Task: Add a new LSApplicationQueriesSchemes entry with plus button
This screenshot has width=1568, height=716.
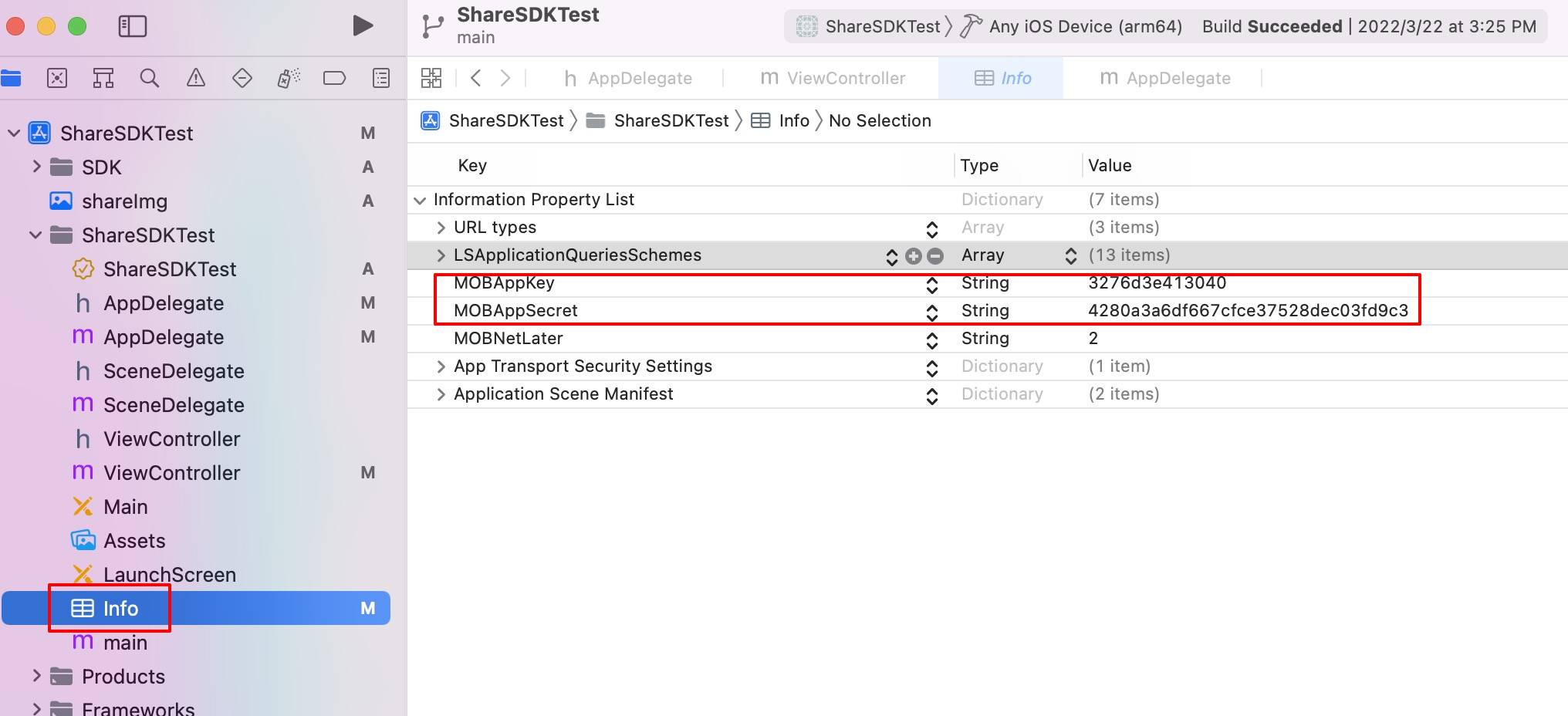Action: [914, 255]
